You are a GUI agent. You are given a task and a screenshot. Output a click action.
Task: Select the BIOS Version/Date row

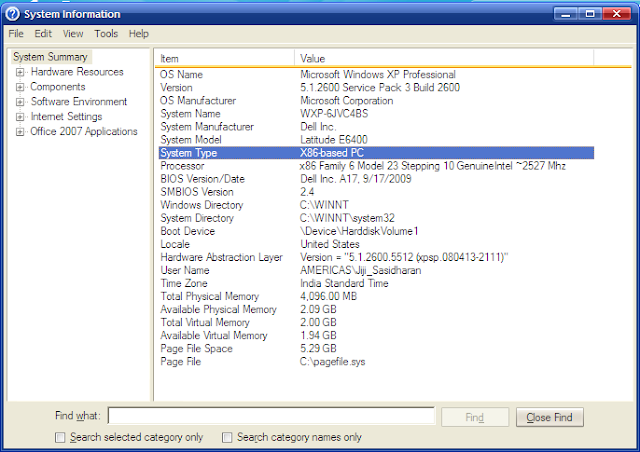376,179
